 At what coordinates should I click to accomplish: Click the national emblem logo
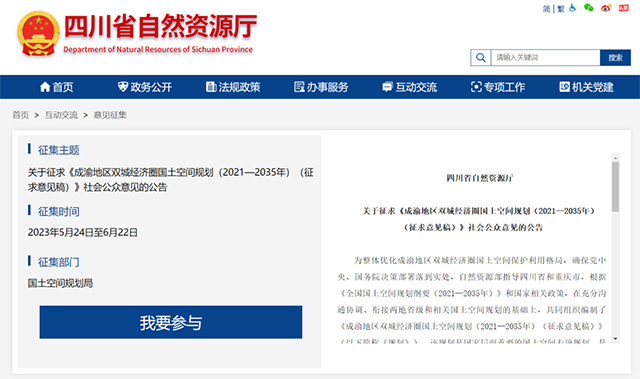(x=38, y=33)
